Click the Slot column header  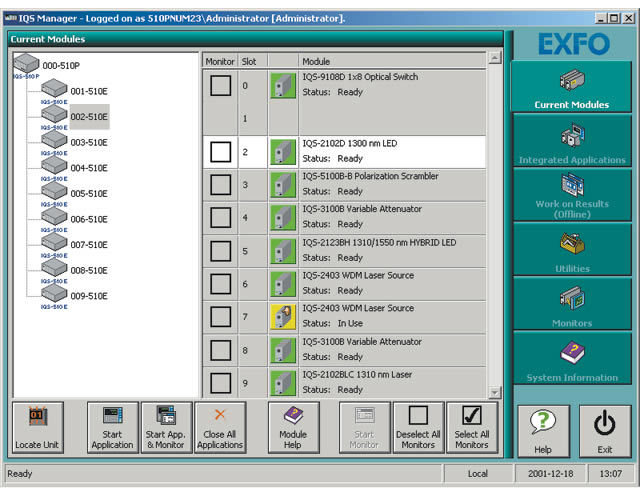coord(253,61)
